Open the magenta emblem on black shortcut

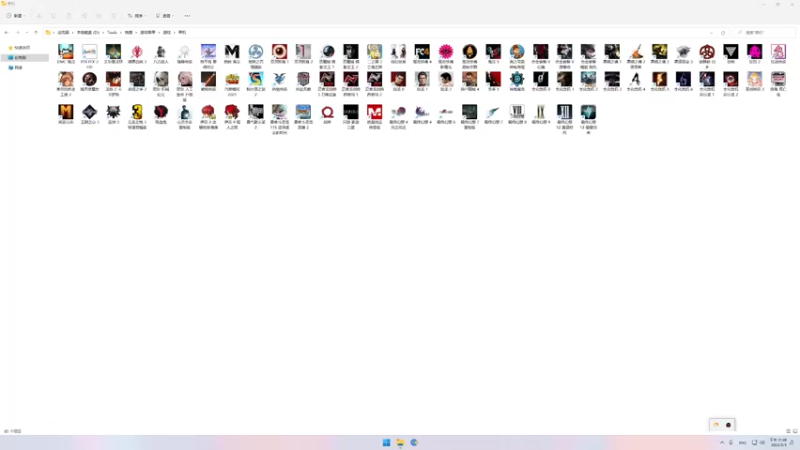coord(755,52)
